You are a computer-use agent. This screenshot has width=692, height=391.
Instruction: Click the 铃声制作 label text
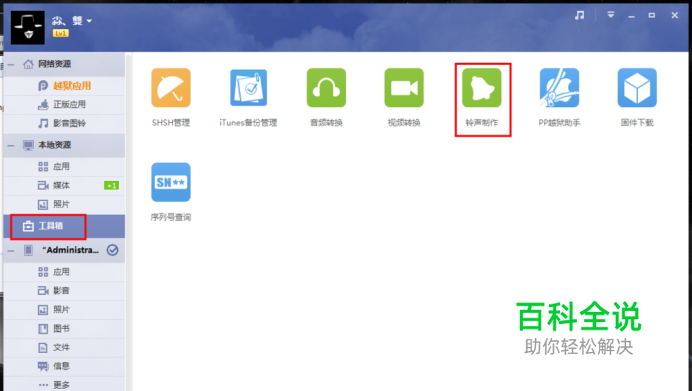pos(481,123)
